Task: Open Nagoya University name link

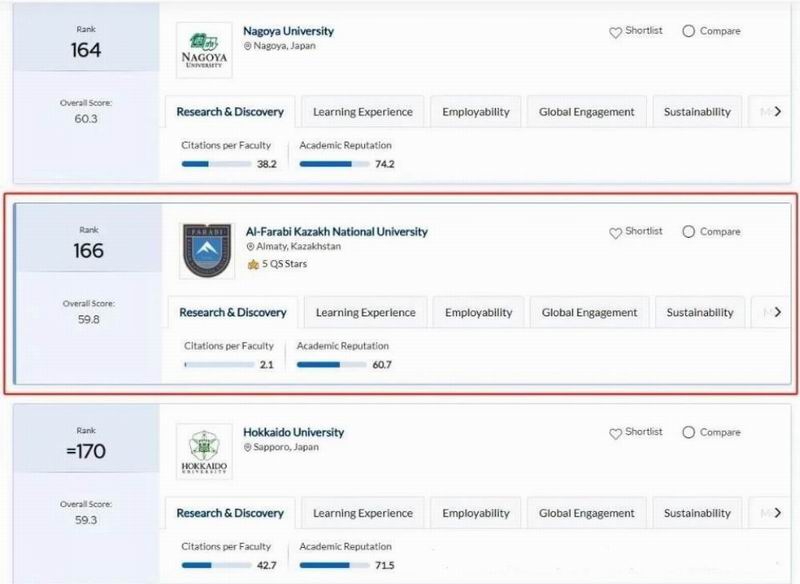Action: tap(288, 31)
